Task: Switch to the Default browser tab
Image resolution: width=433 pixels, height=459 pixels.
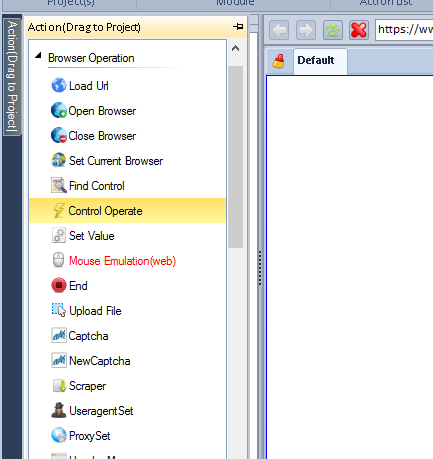Action: tap(316, 60)
